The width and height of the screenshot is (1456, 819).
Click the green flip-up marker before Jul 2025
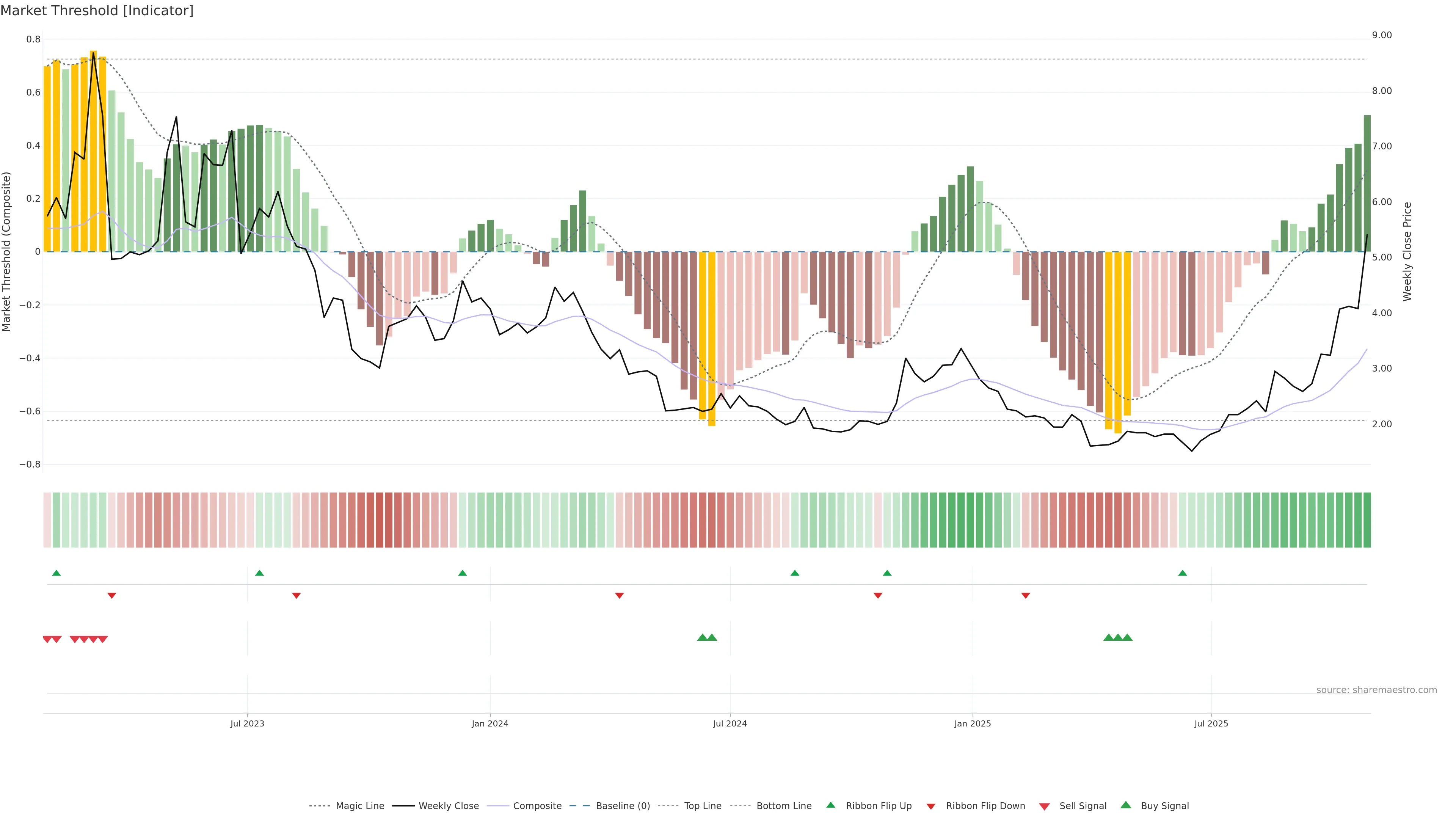(x=1183, y=573)
